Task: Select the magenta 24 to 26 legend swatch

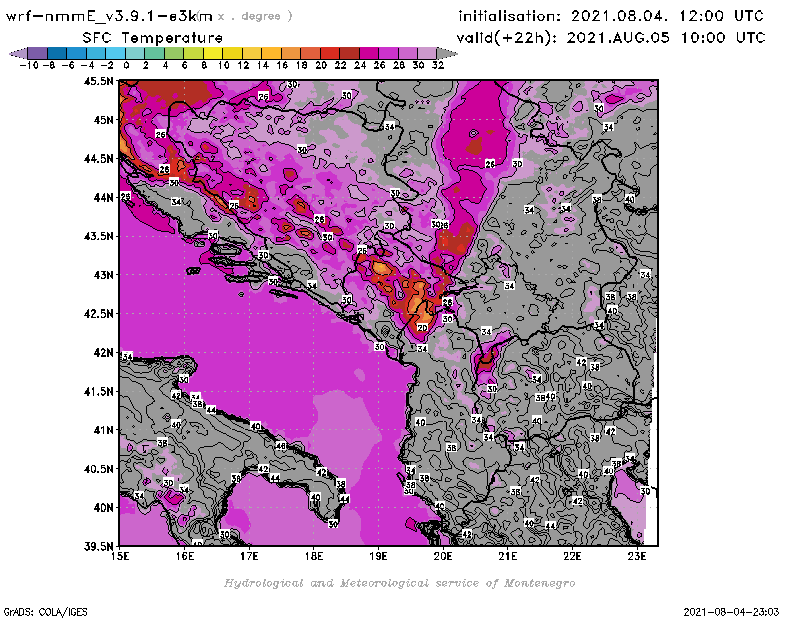Action: click(368, 53)
